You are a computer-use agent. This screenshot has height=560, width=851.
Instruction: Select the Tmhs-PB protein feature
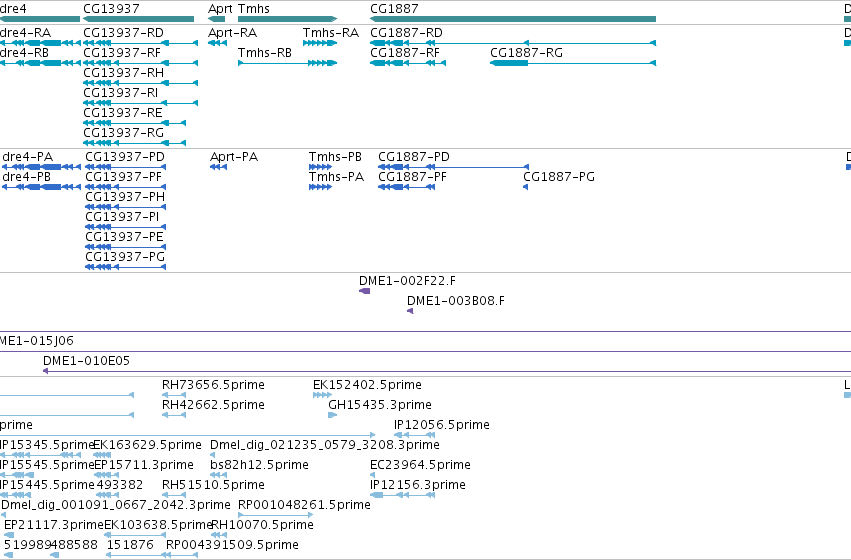click(x=320, y=167)
